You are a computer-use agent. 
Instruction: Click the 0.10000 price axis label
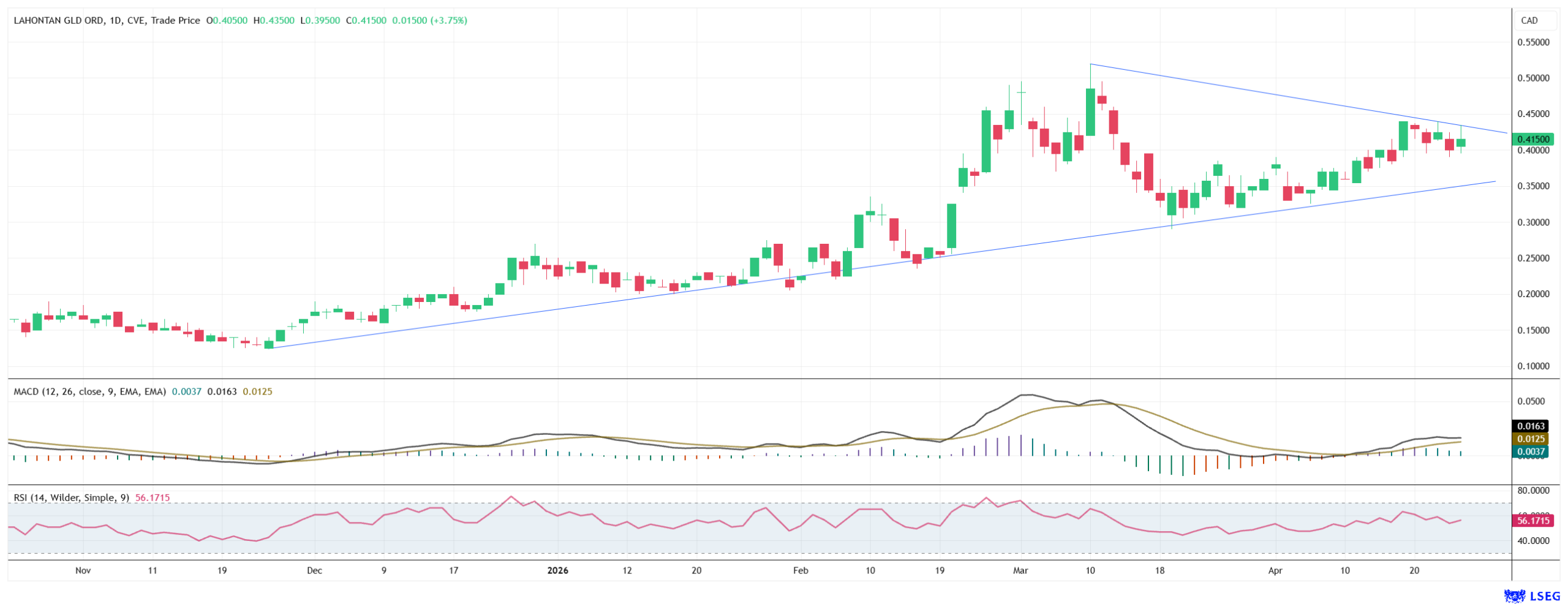point(1532,366)
